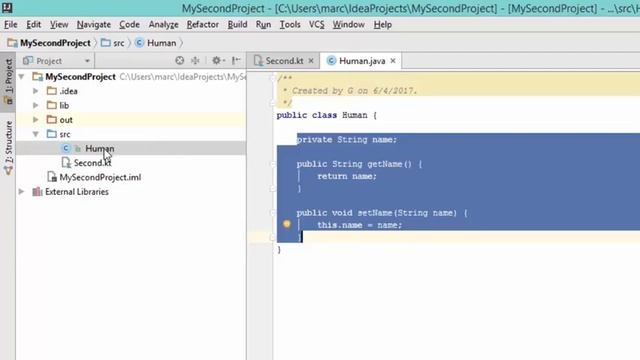Viewport: 640px width, 360px height.
Task: Click the src breadcrumb label
Action: [119, 43]
